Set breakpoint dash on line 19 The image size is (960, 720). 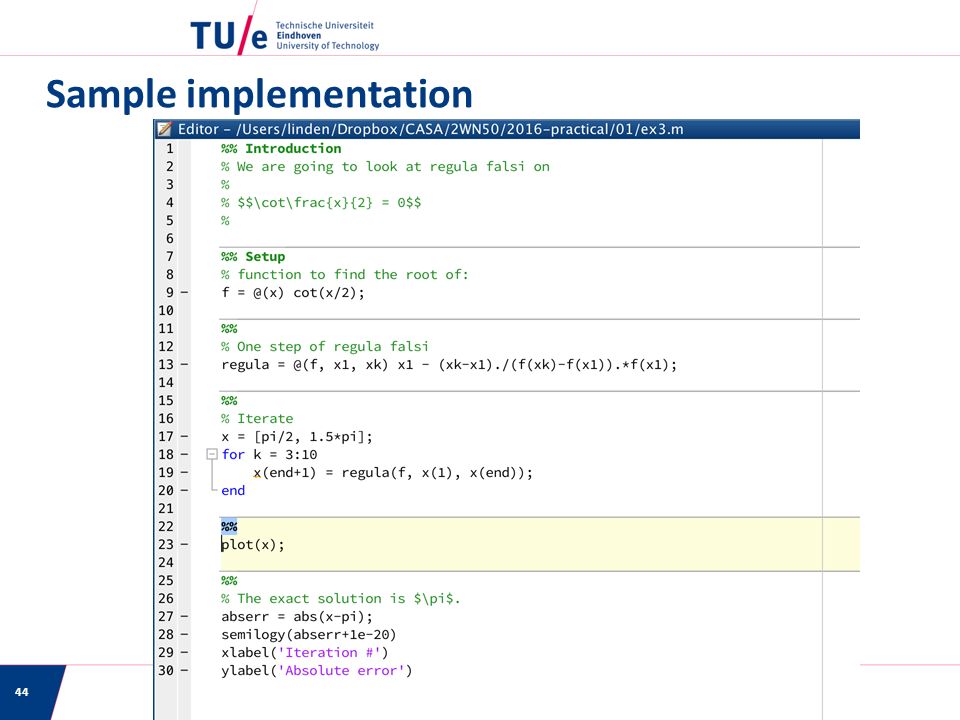point(184,473)
